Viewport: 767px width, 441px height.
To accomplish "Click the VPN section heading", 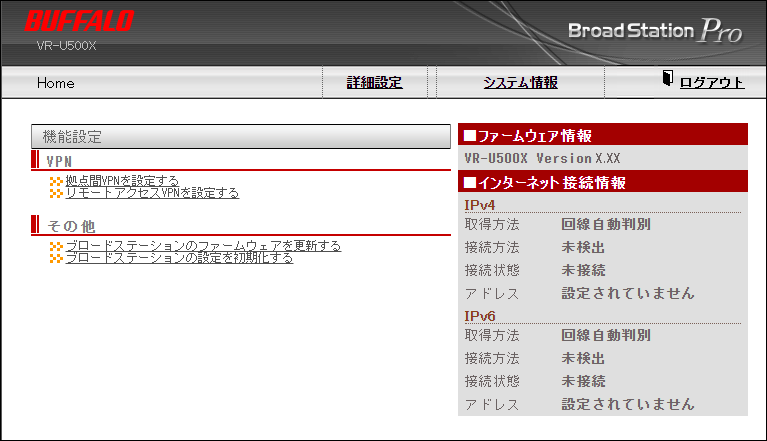I will click(59, 161).
